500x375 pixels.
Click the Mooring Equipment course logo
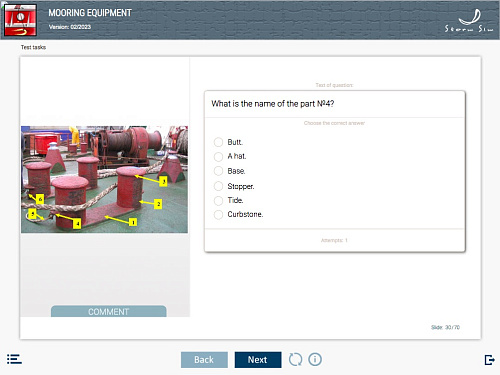tap(20, 20)
